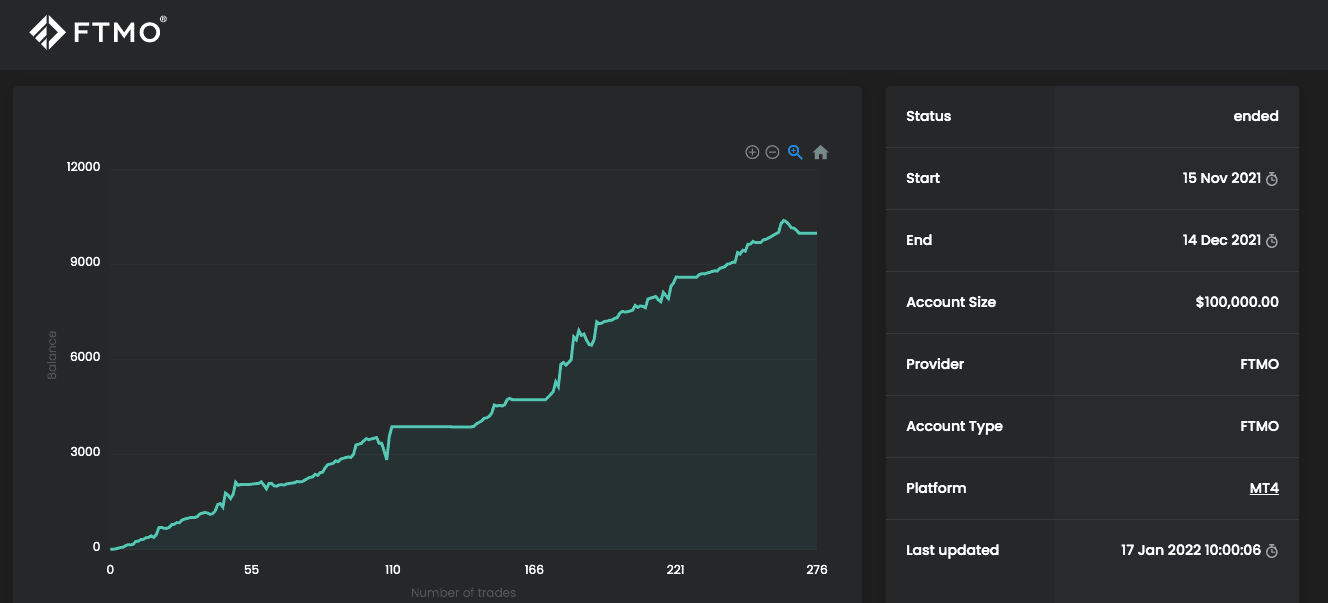The image size is (1328, 603).
Task: Click the 166 label on the x-axis
Action: click(534, 570)
